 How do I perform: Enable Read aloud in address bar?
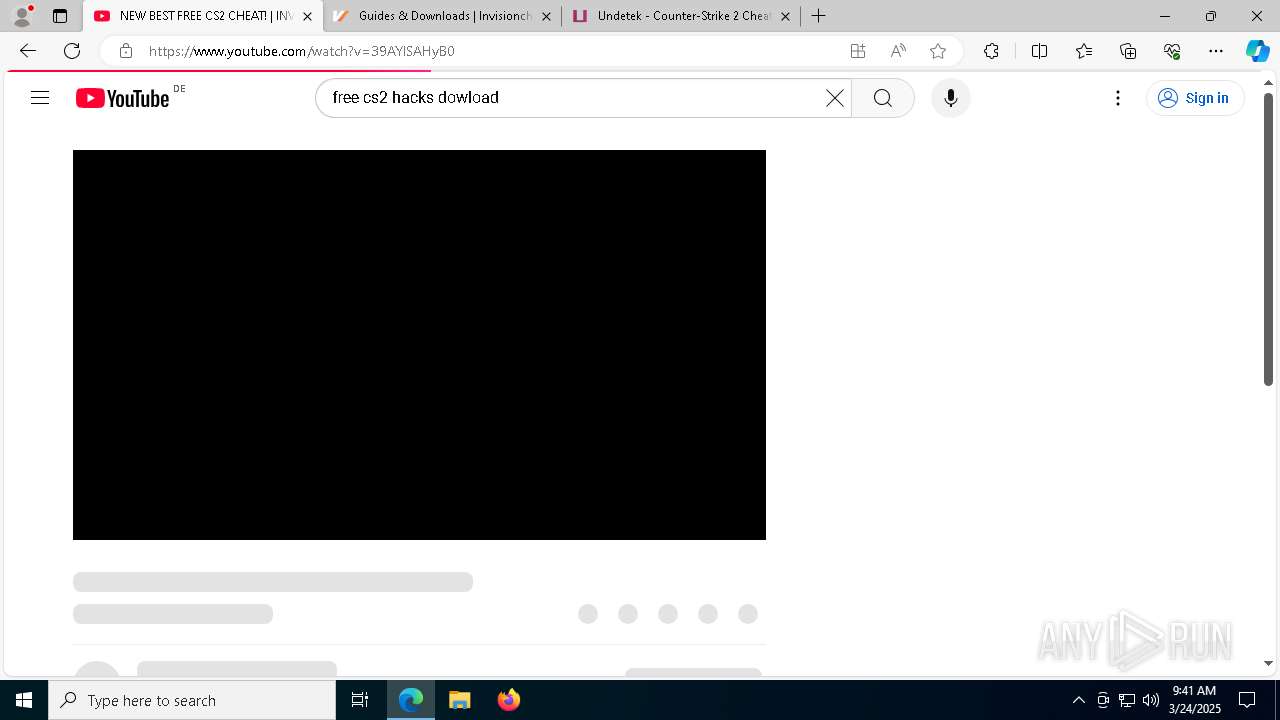(x=898, y=51)
